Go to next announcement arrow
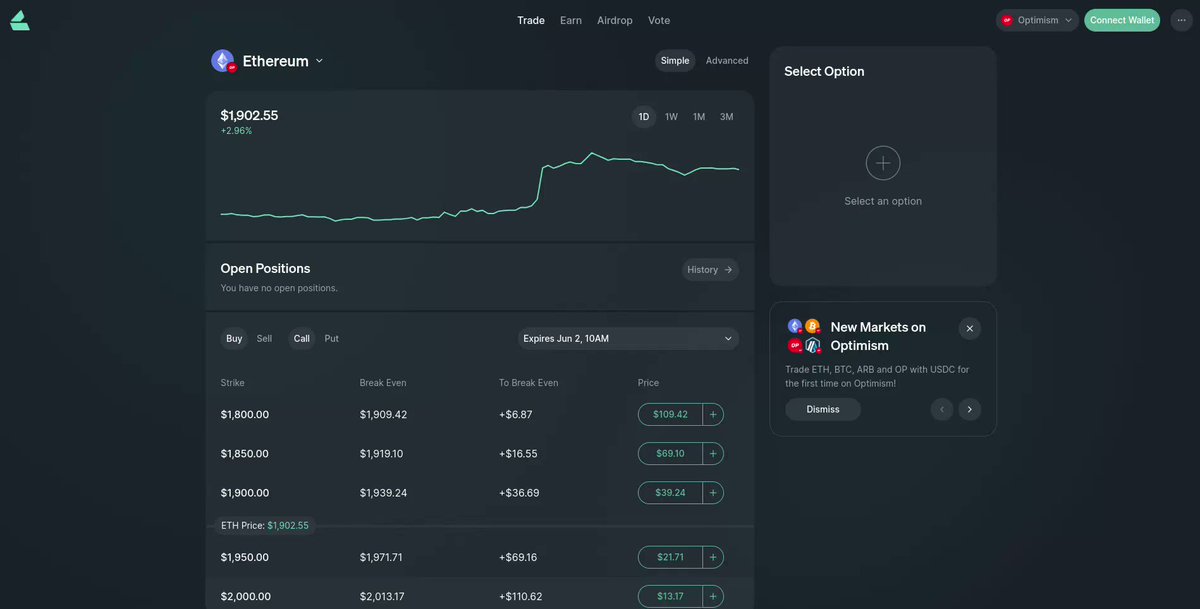The image size is (1200, 609). tap(970, 409)
